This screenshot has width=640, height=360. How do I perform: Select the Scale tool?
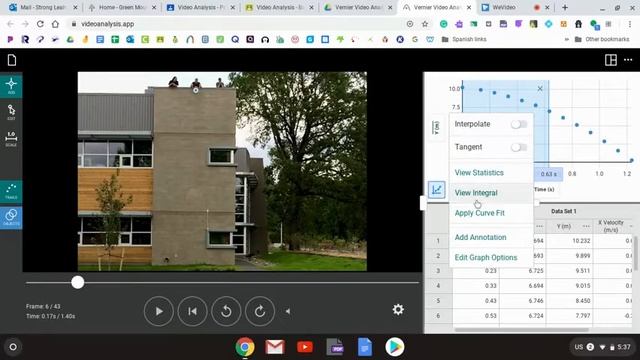click(x=11, y=139)
